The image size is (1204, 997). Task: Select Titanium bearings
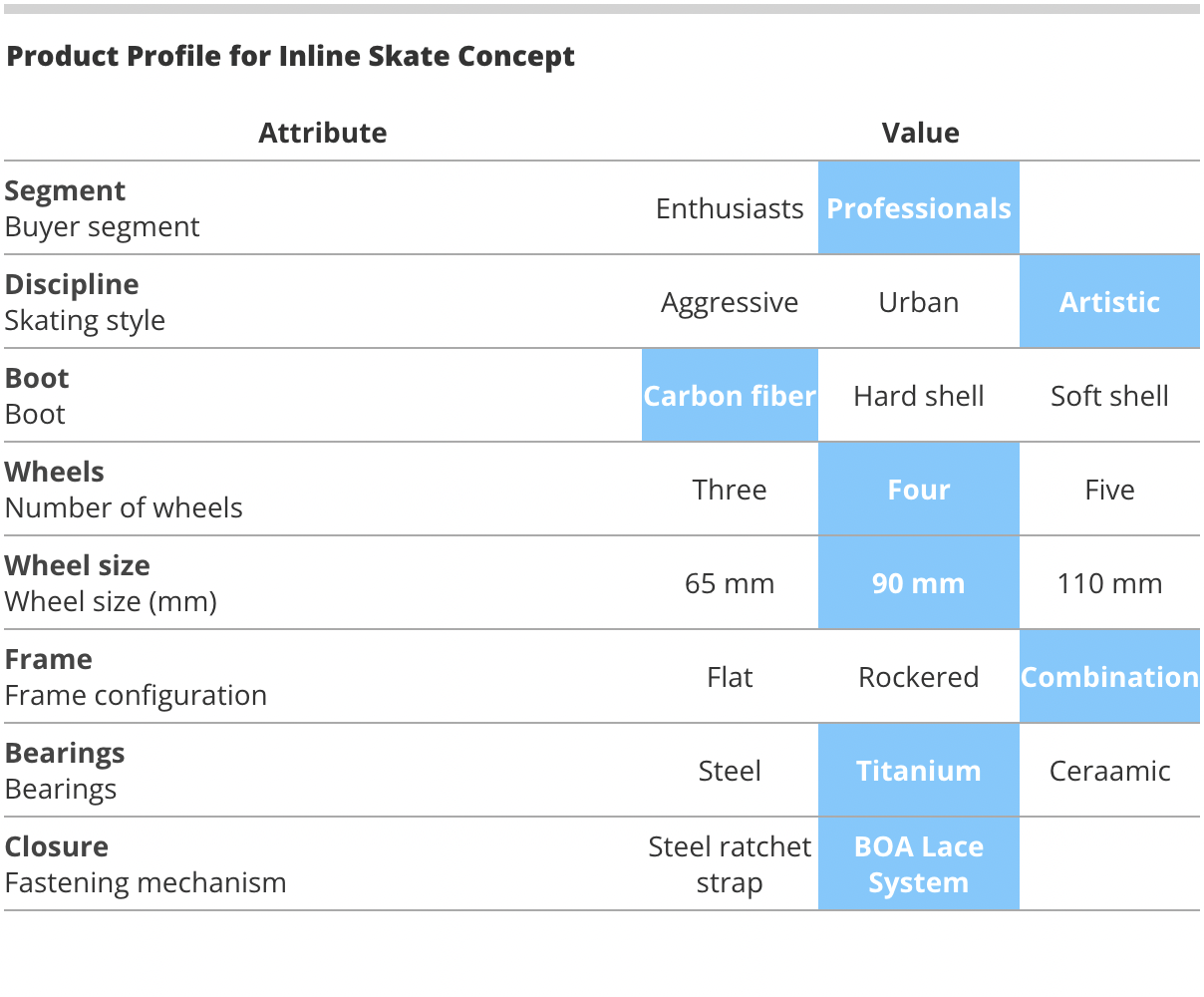[918, 771]
